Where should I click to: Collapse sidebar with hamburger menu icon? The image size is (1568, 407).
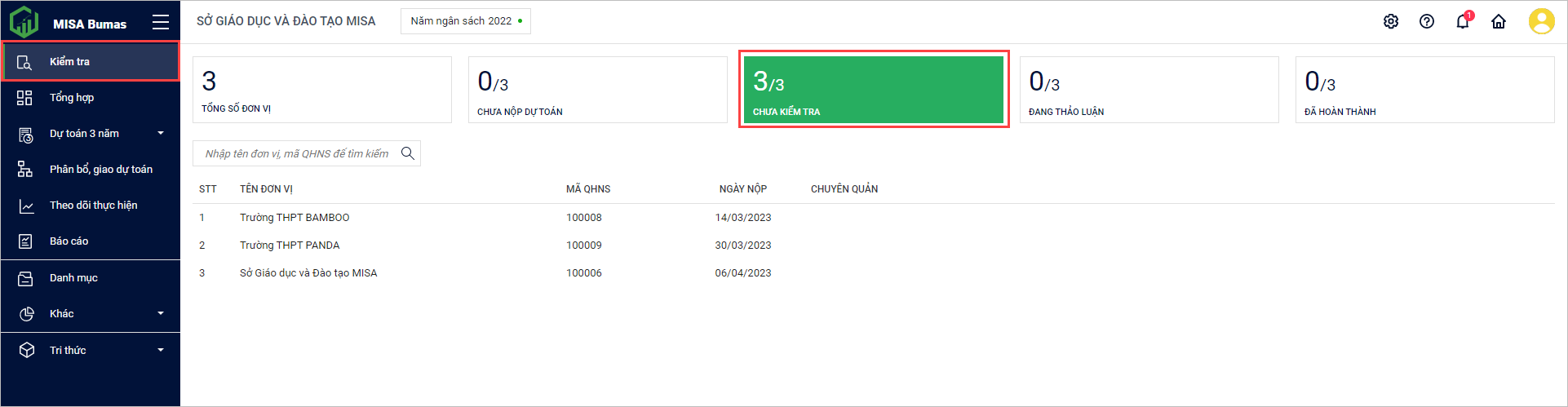161,23
